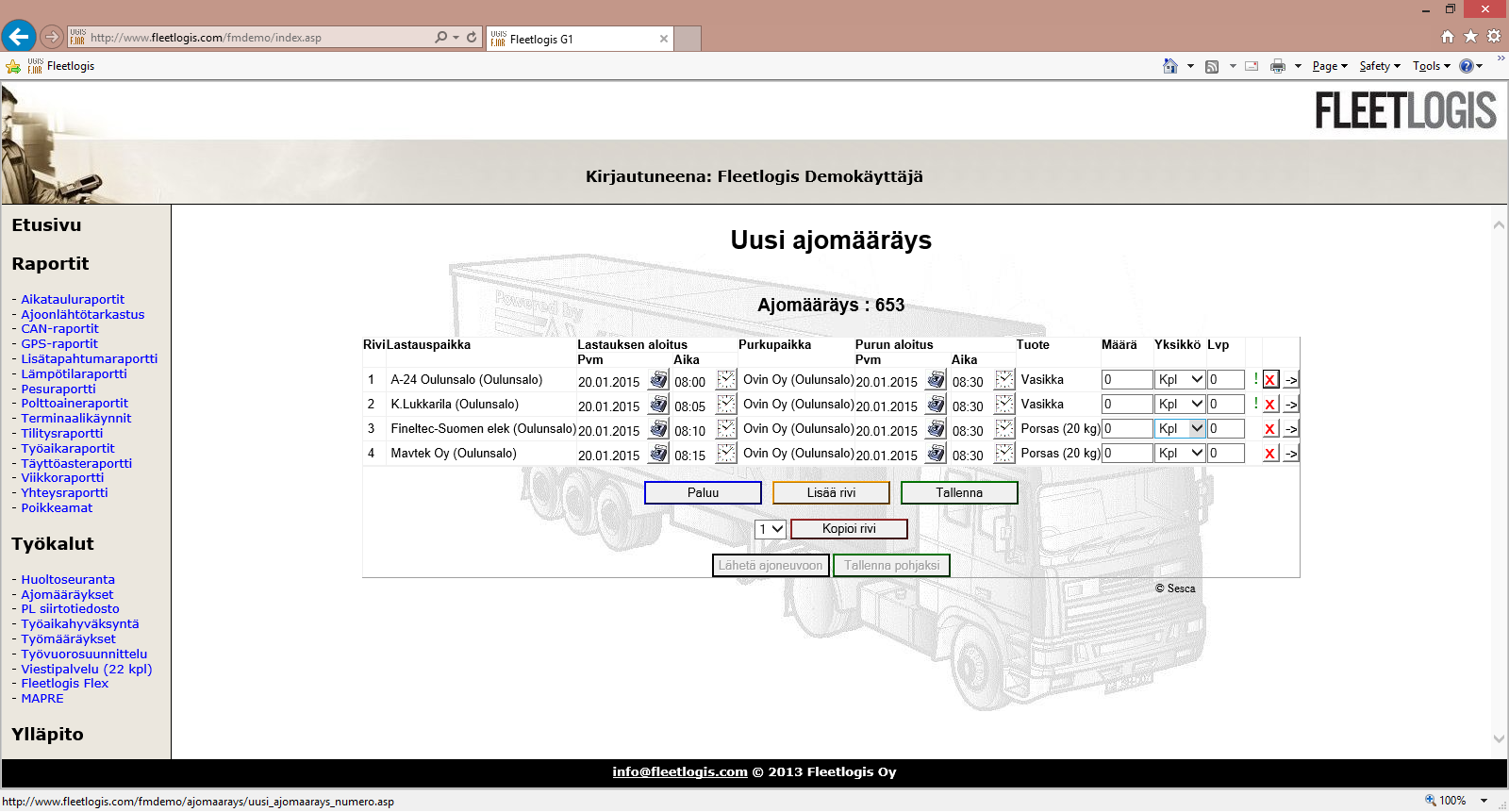Click the arrow button on Mavtek Oy row

coord(1291,454)
